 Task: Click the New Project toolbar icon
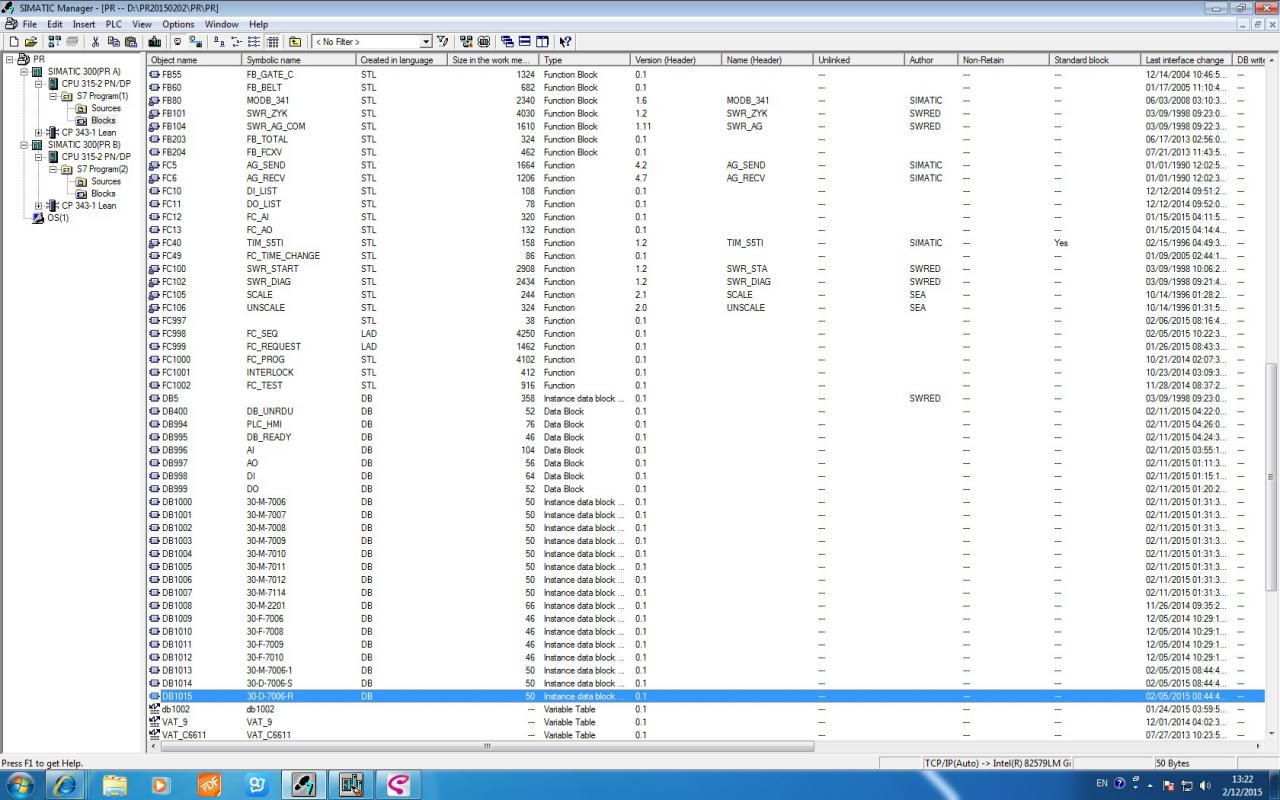(14, 42)
